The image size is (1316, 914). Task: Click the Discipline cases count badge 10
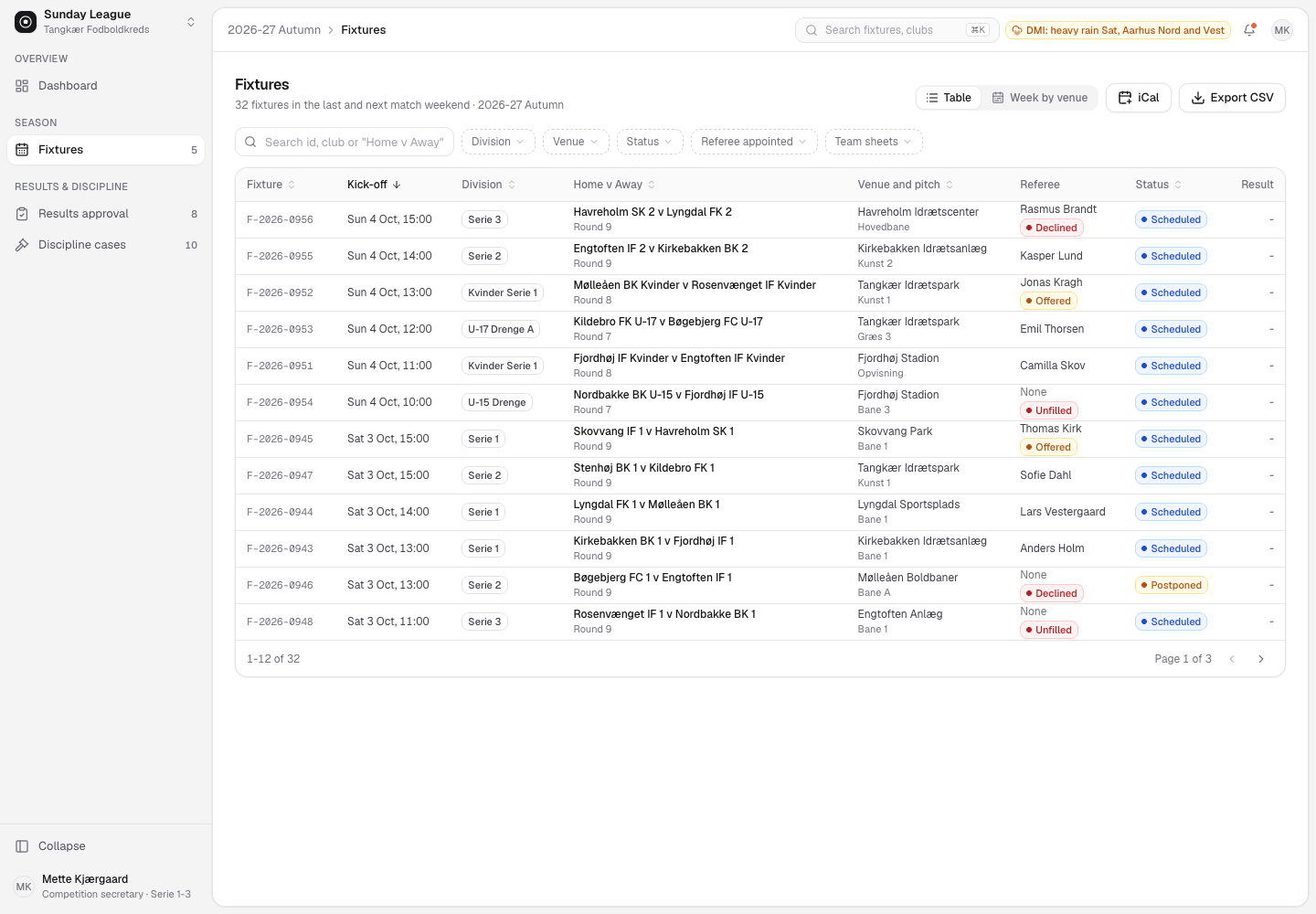pos(191,245)
